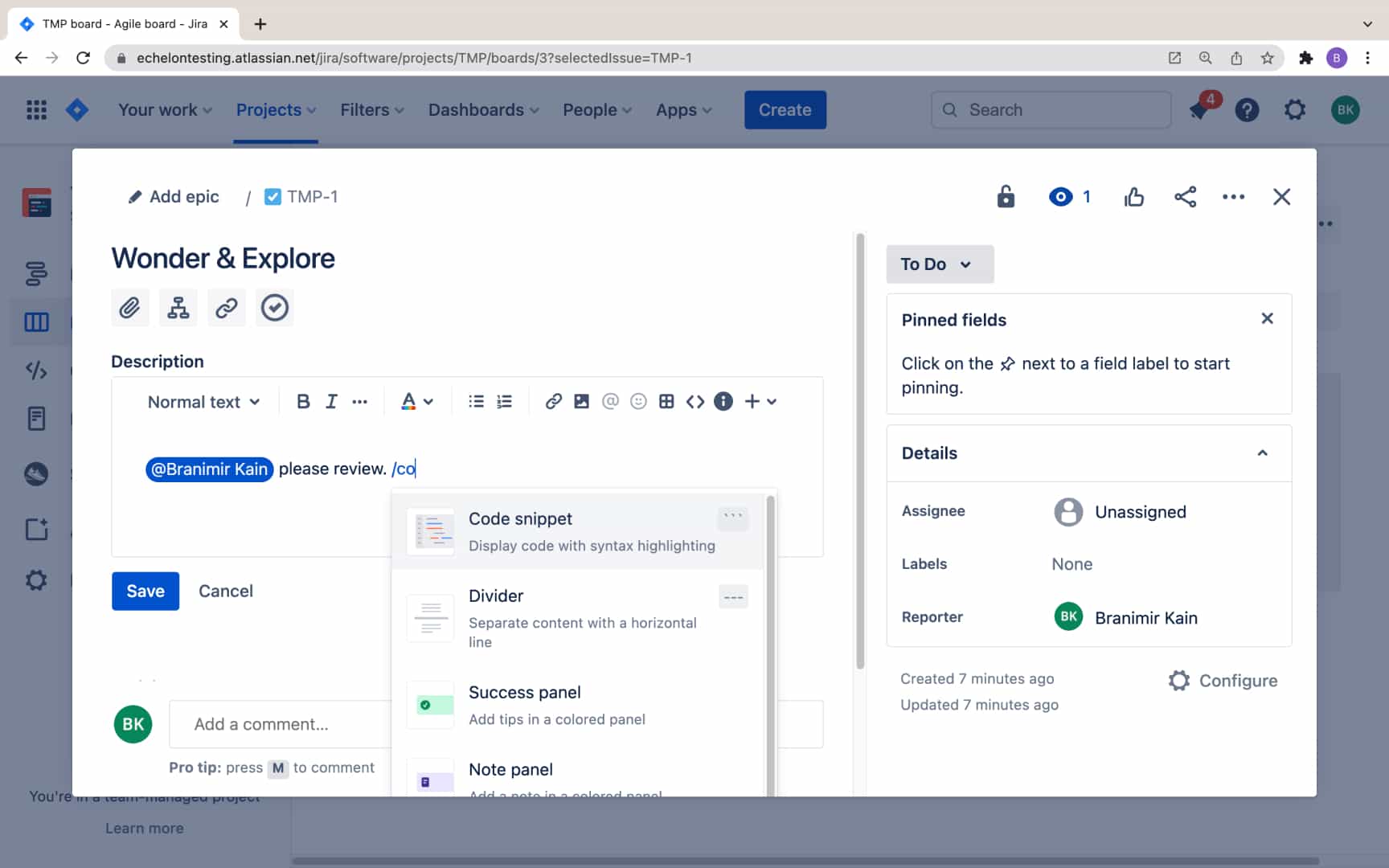Screen dimensions: 1389x868
Task: Collapse the Details panel
Action: 1261,452
